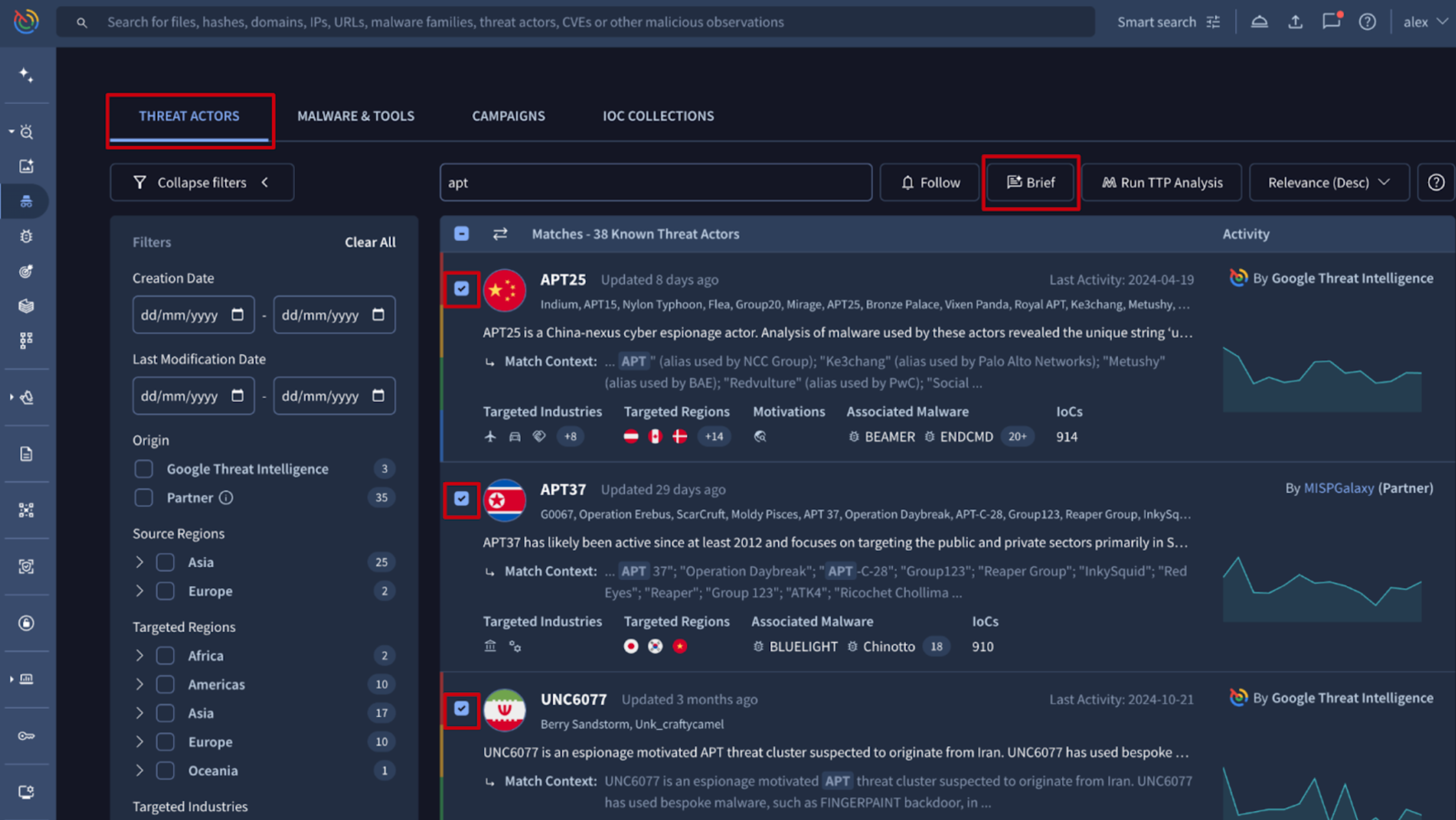Open the question mark help beside sort
The height and width of the screenshot is (820, 1456).
tap(1435, 183)
